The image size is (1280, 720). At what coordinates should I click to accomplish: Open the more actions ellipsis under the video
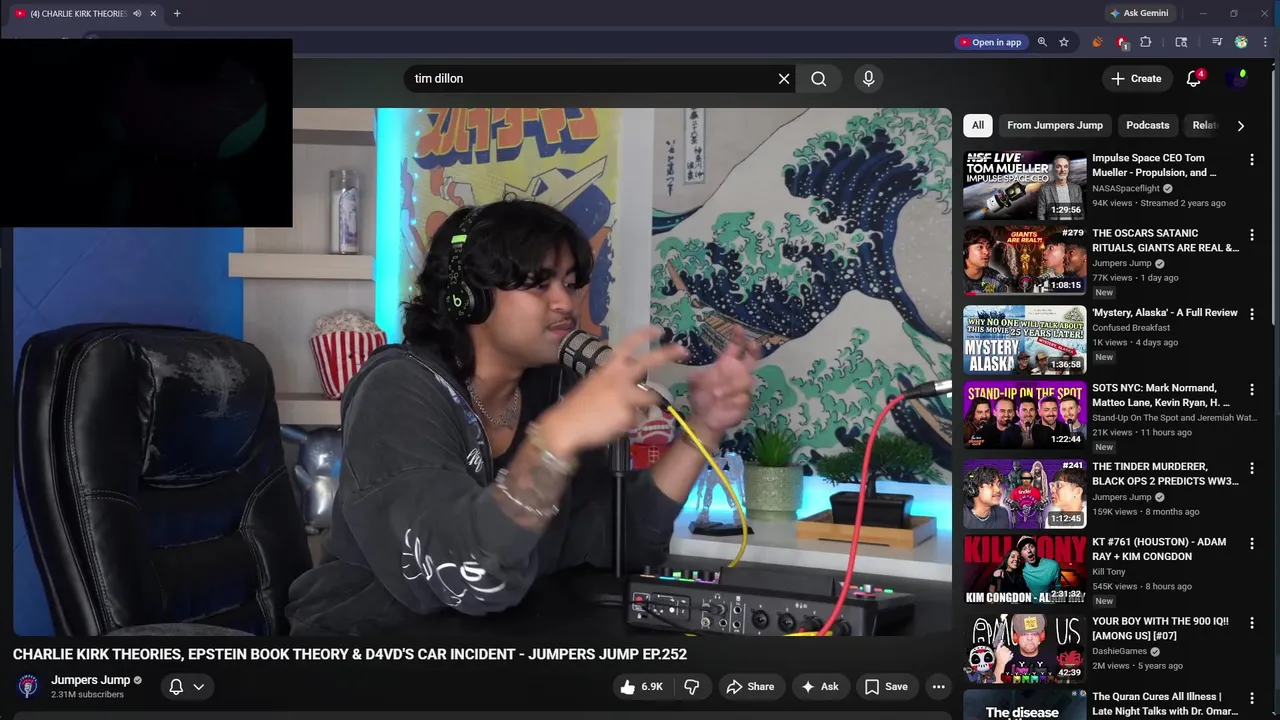pyautogui.click(x=938, y=687)
